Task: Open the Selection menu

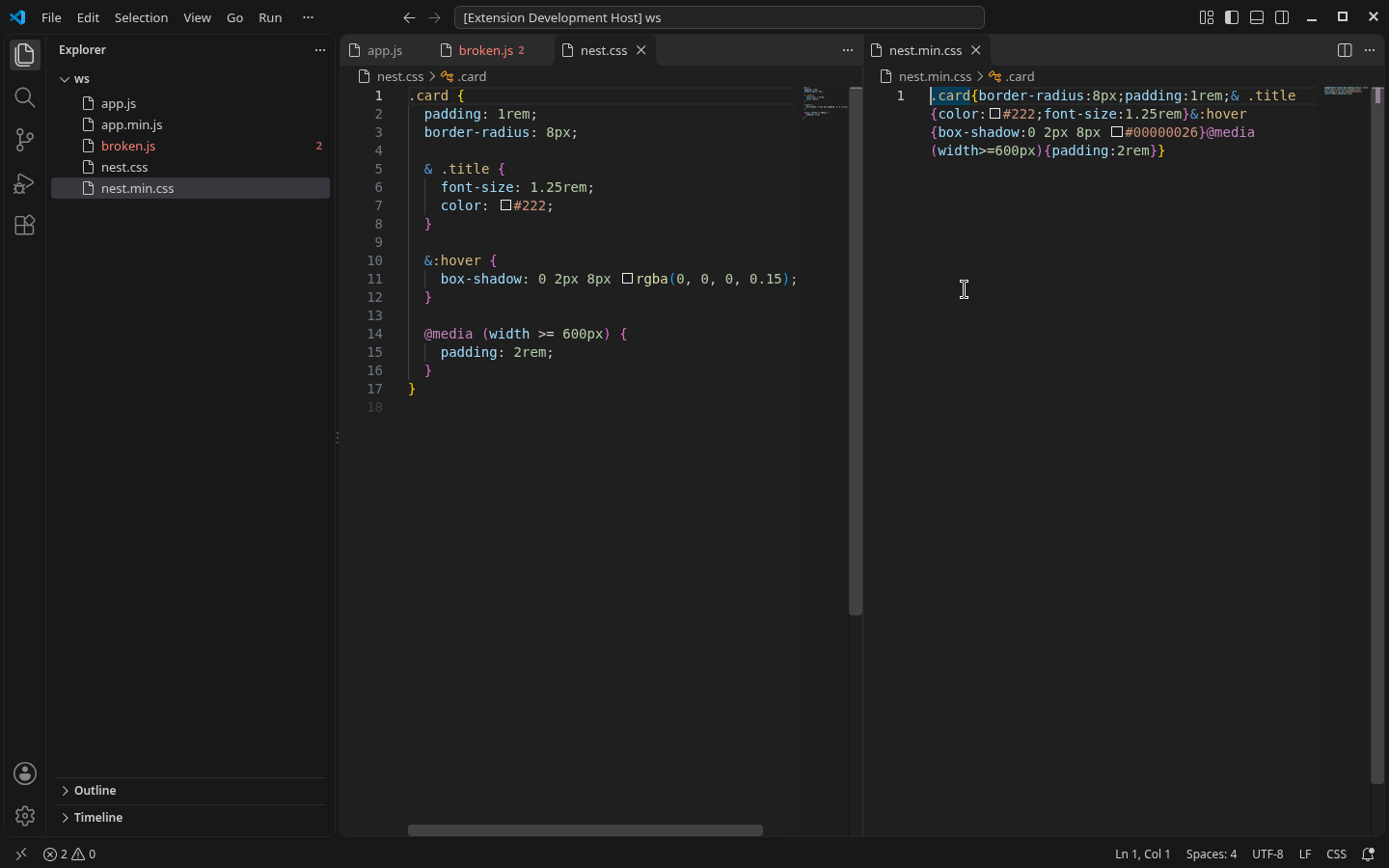Action: pyautogui.click(x=141, y=17)
